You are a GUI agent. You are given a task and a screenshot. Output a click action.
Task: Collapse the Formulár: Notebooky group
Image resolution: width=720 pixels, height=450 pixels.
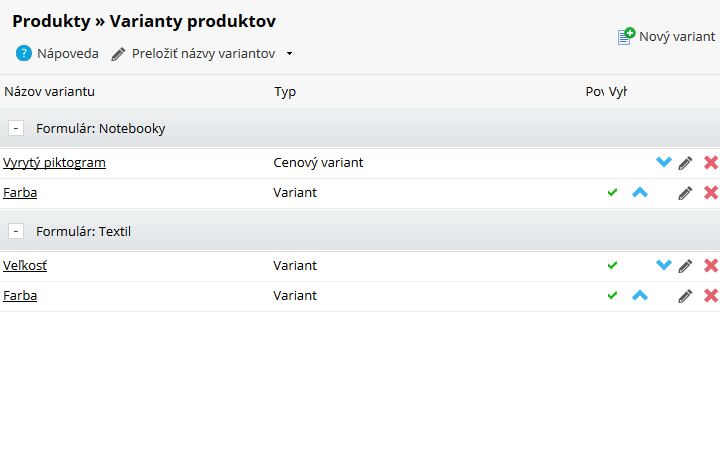(17, 128)
